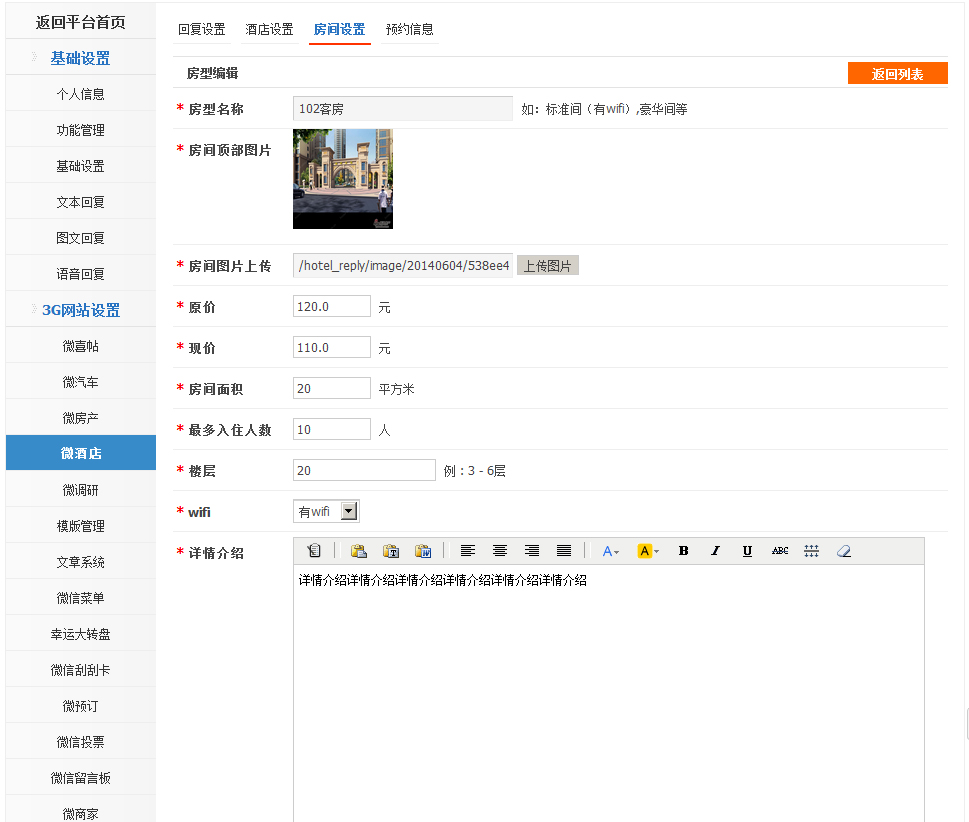Click the 房型名称 input field
Screen dimensions: 969x822
coord(402,109)
